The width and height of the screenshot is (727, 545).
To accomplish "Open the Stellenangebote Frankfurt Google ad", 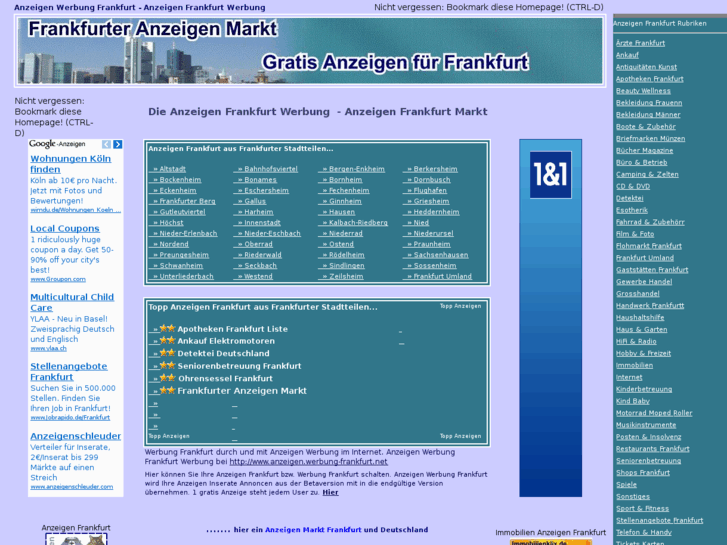I will [69, 372].
